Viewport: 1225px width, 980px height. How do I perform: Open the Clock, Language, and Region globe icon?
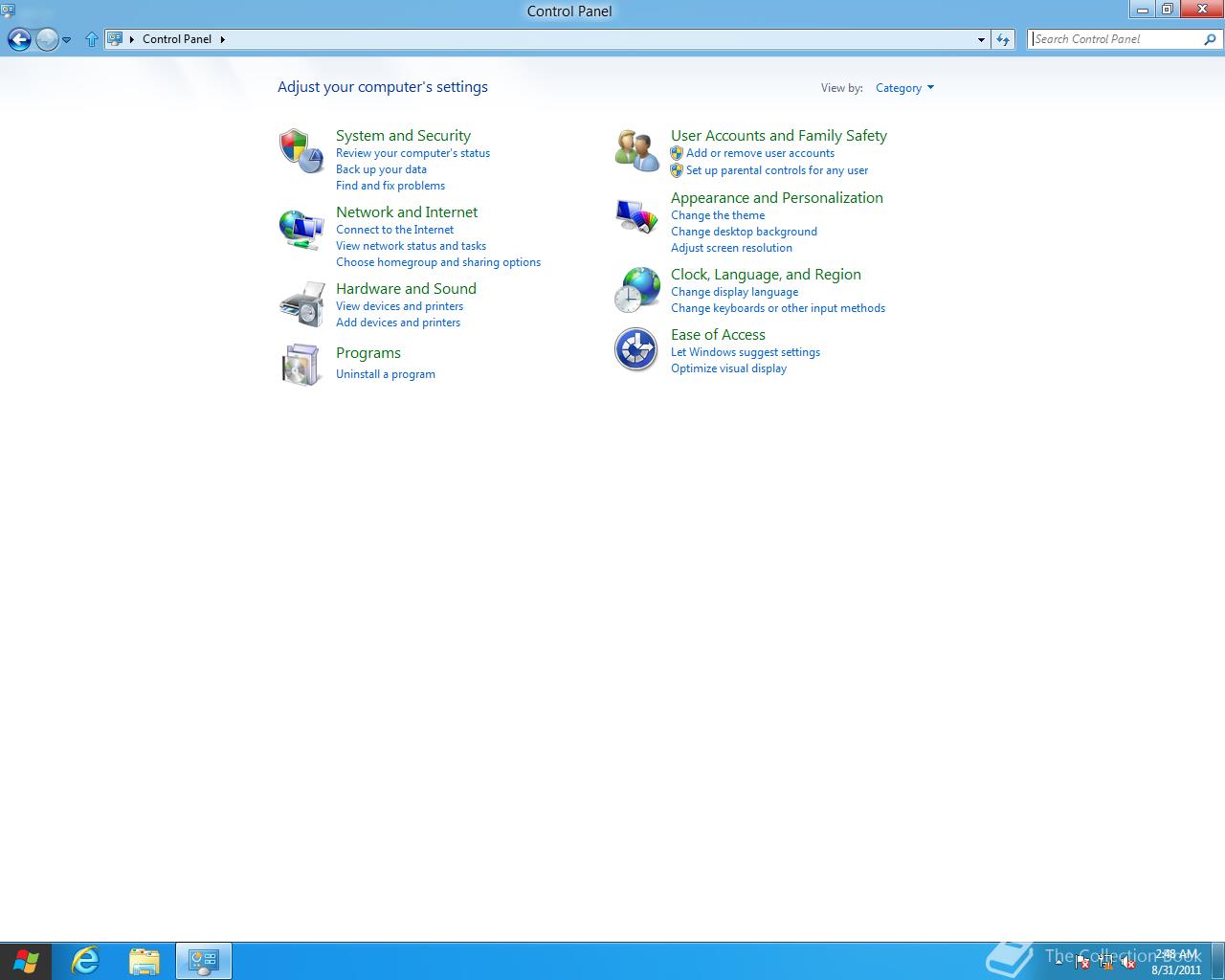click(x=636, y=290)
